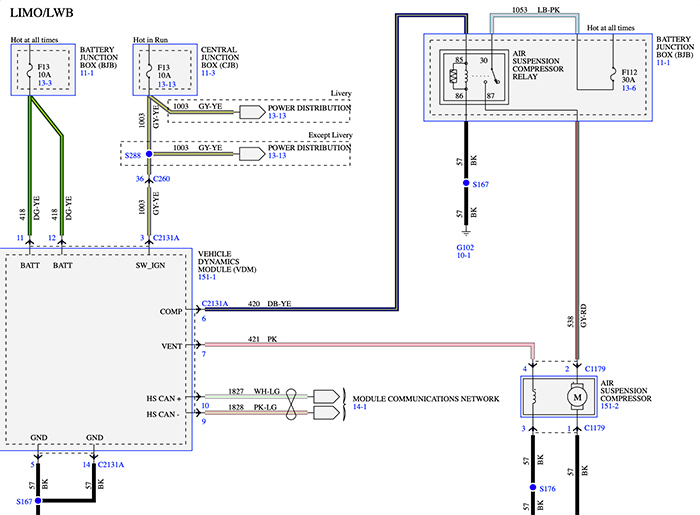This screenshot has width=700, height=515.
Task: Open the 11-1 link under the F13 Battery Junction Box label
Action: coord(87,73)
